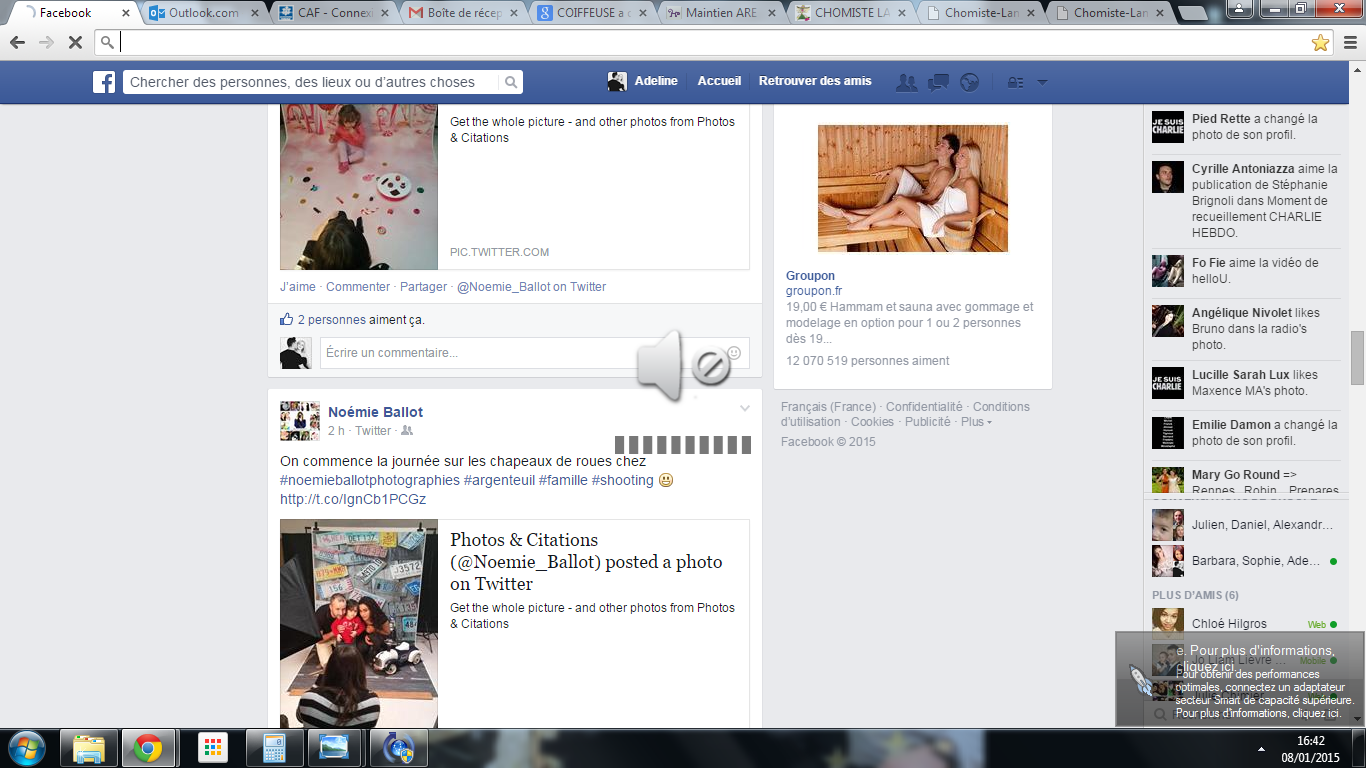Open the post options chevron on Noémie's post
The image size is (1366, 768).
[744, 408]
